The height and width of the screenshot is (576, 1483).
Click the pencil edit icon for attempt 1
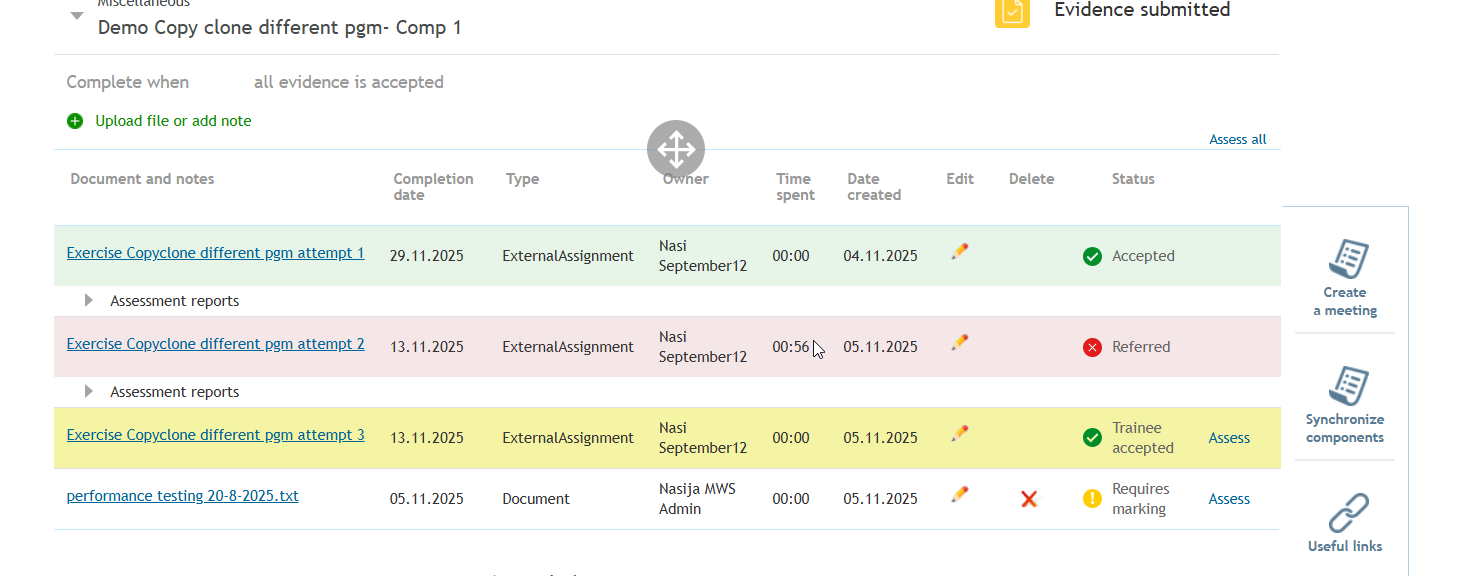960,251
